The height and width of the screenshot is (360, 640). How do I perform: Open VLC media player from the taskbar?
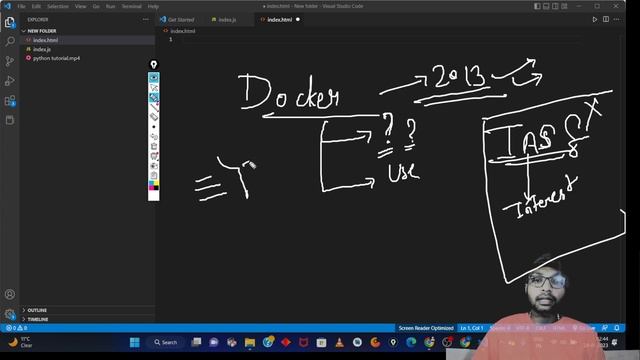[340, 342]
